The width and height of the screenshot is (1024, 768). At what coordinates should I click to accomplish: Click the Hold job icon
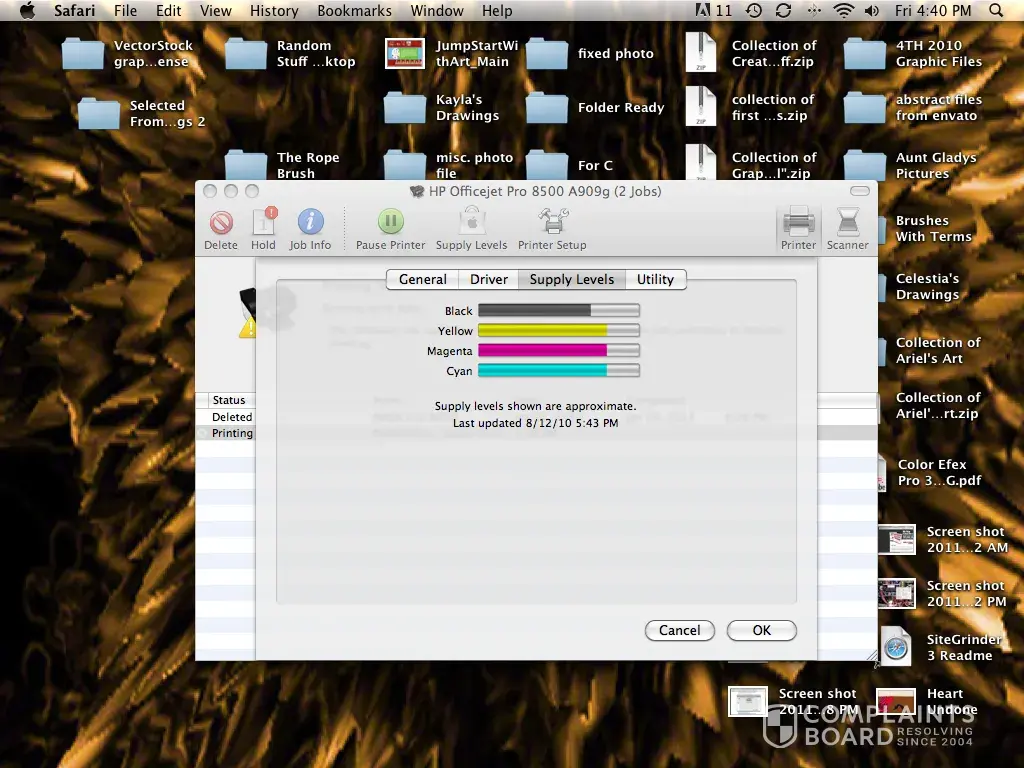click(x=263, y=222)
